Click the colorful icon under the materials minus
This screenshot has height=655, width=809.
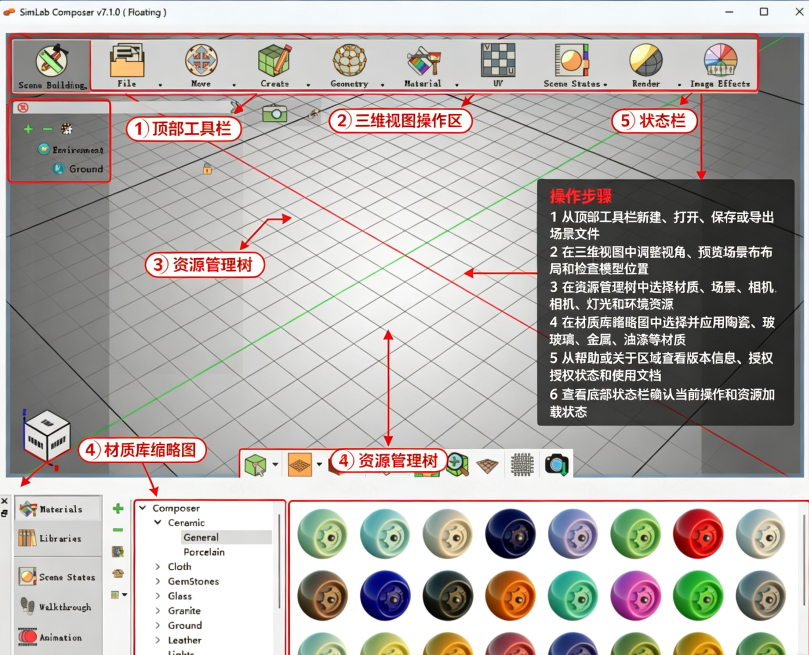[118, 552]
